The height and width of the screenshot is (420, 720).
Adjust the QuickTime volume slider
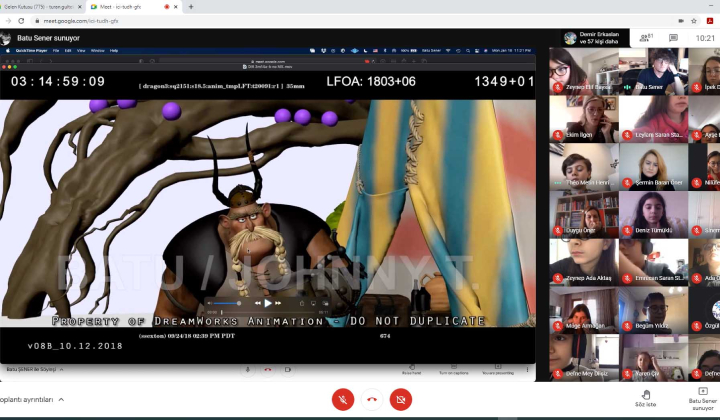click(227, 303)
